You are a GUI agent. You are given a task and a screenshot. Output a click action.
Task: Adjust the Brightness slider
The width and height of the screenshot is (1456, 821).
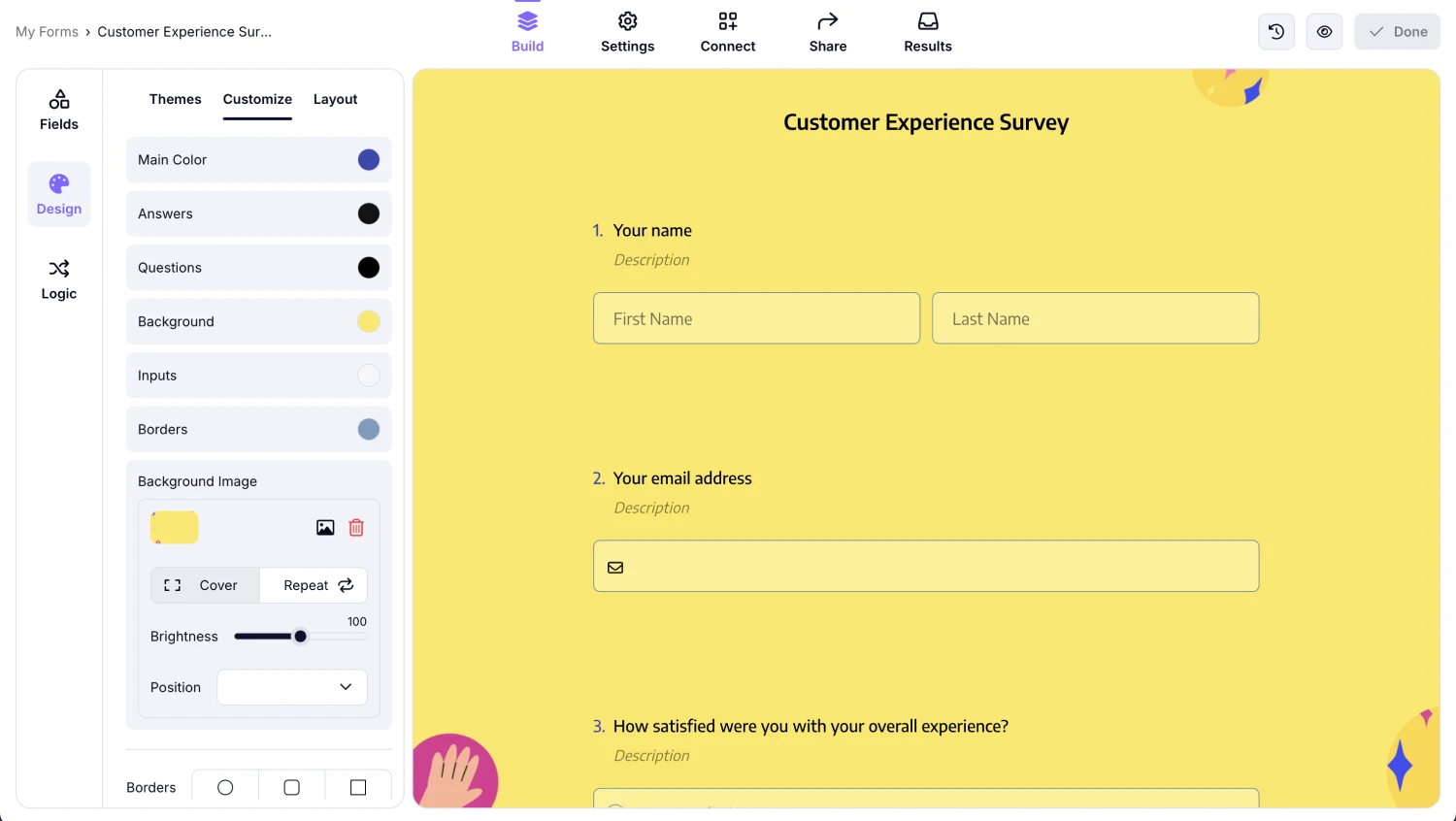300,636
